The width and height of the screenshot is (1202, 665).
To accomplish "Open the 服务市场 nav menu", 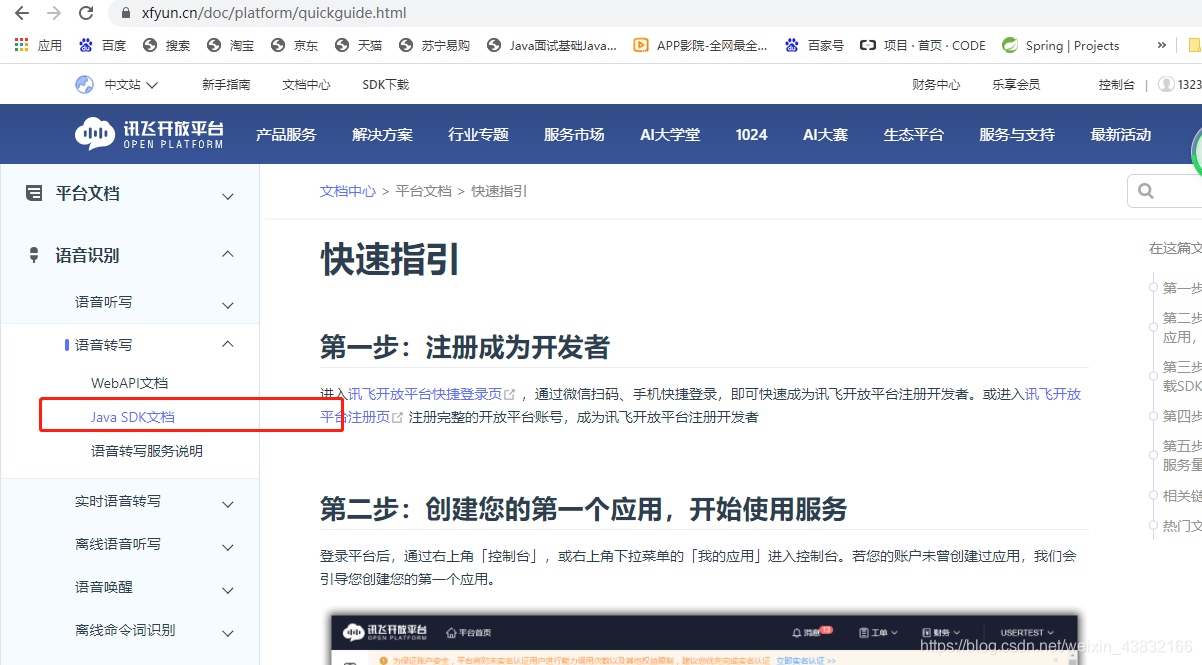I will click(x=574, y=134).
